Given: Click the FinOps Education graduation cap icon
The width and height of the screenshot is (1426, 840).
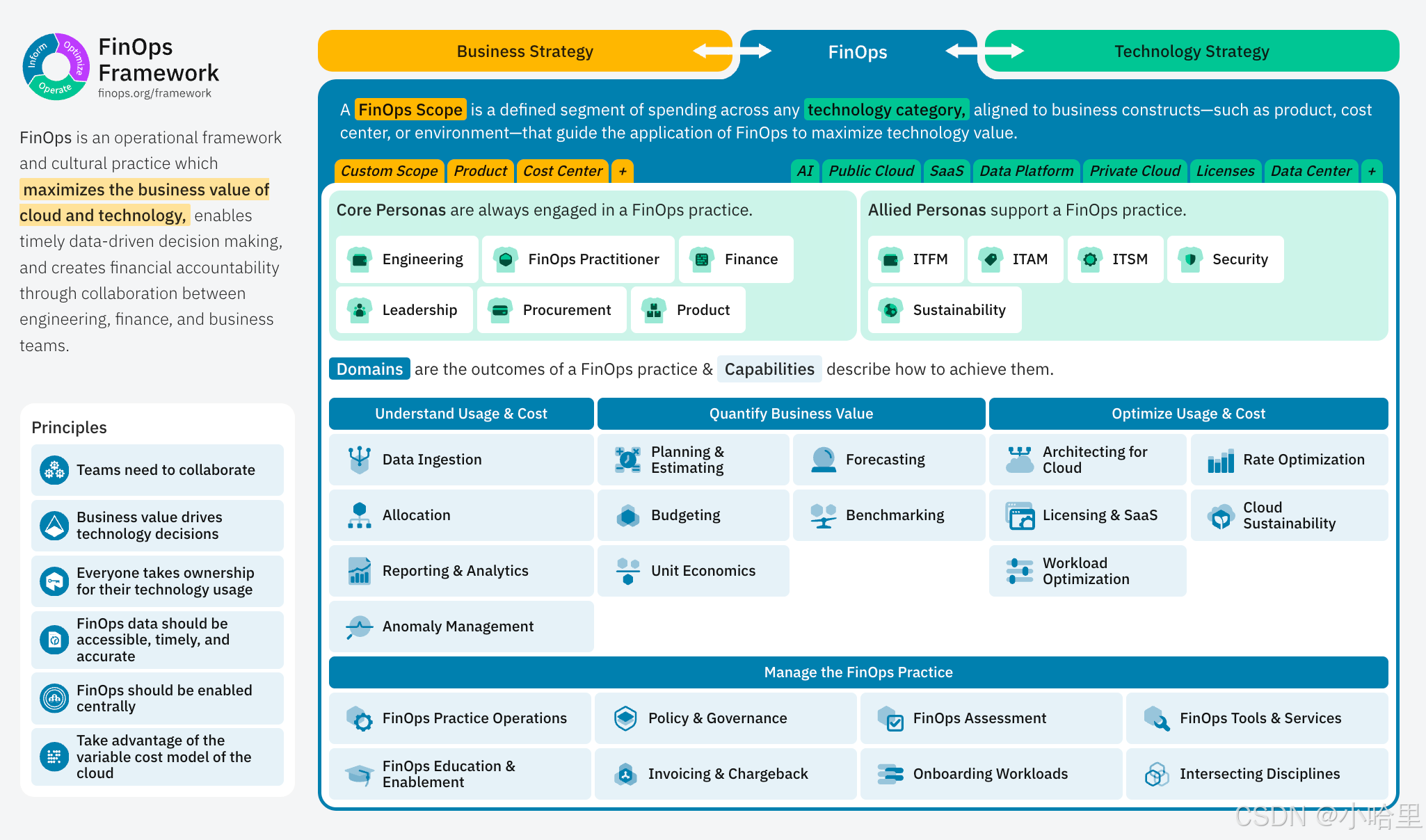Looking at the screenshot, I should coord(360,774).
